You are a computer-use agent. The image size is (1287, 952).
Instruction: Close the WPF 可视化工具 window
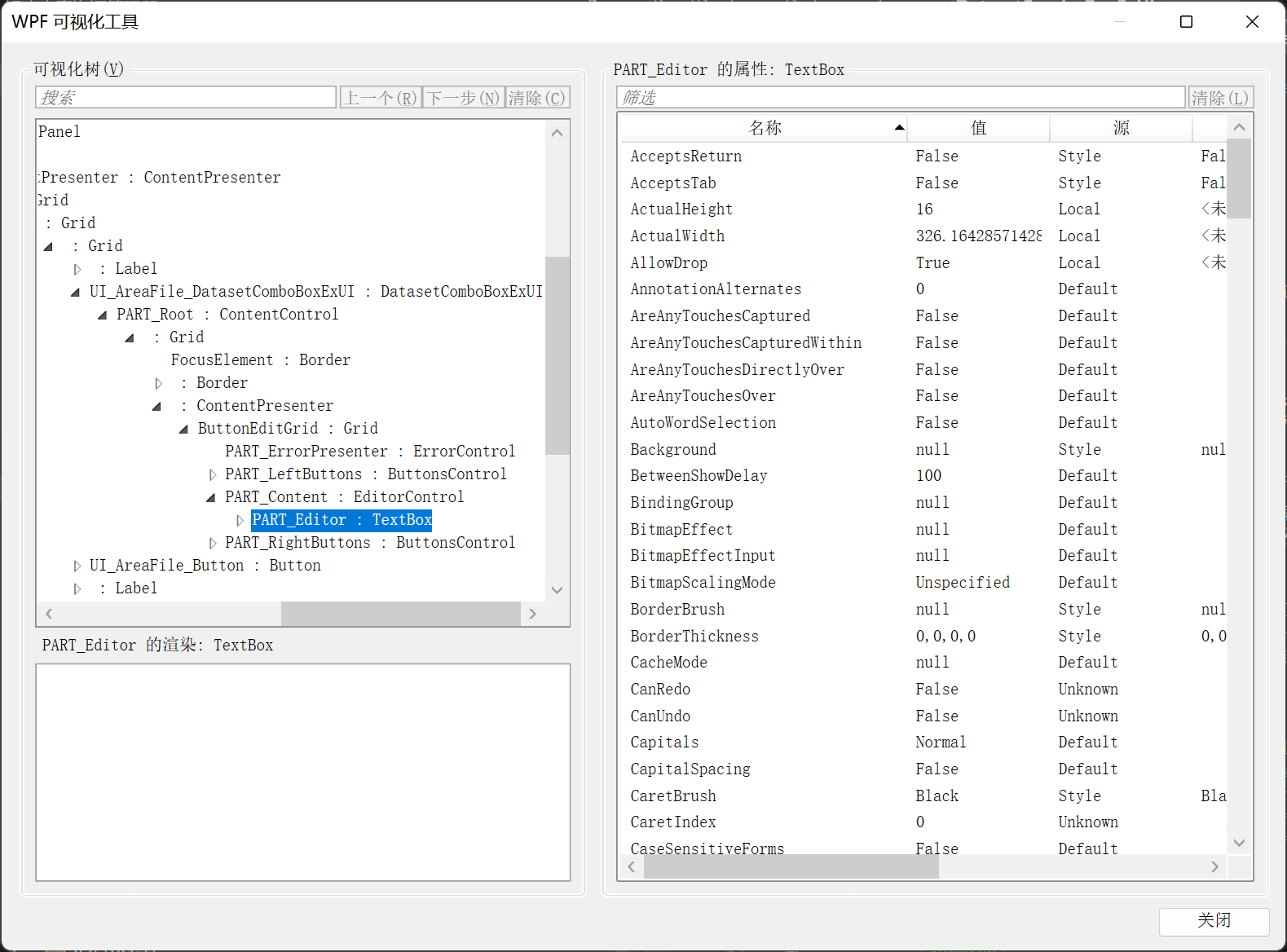click(x=1252, y=22)
